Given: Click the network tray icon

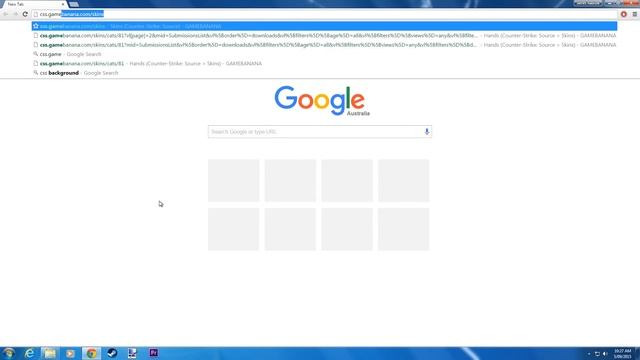Looking at the screenshot, I should pos(597,353).
